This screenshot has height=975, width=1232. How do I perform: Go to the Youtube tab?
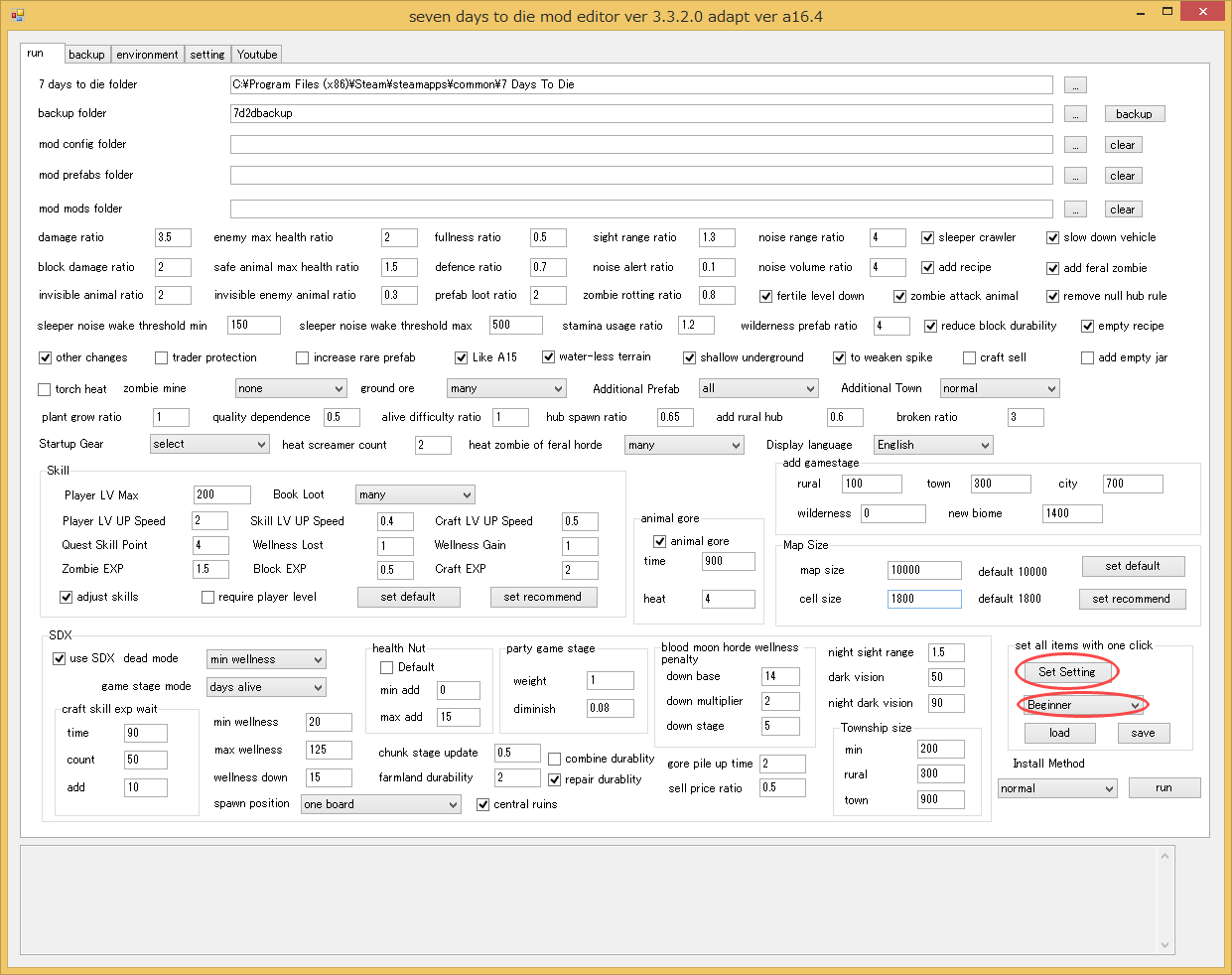point(257,55)
